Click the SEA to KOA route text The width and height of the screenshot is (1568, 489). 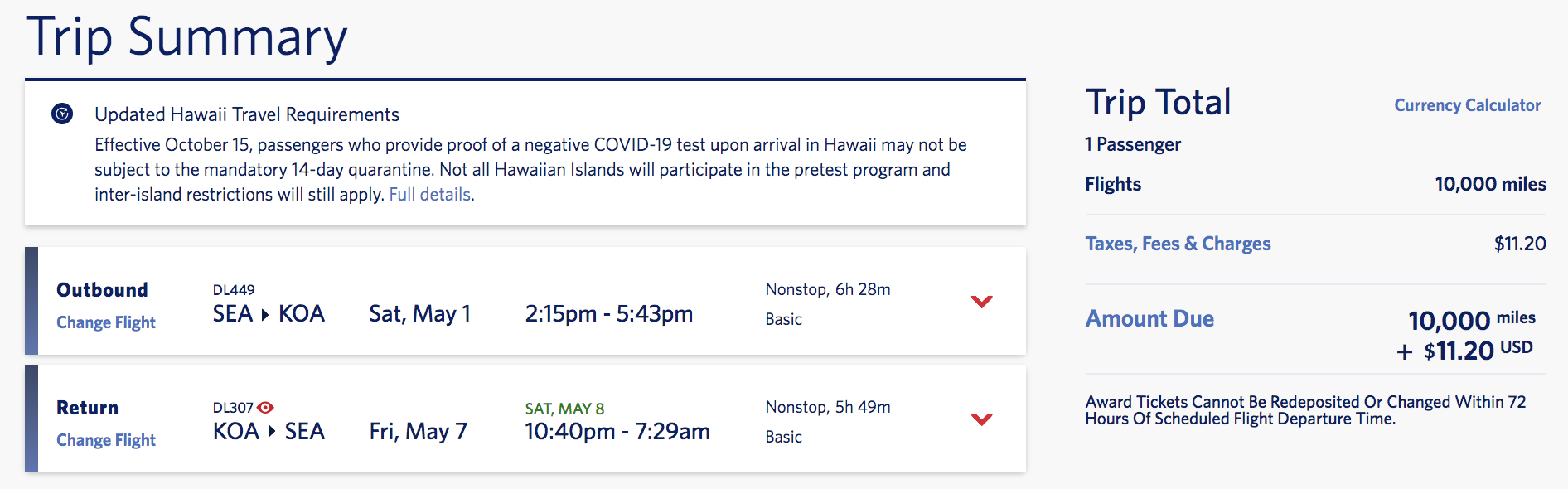267,313
